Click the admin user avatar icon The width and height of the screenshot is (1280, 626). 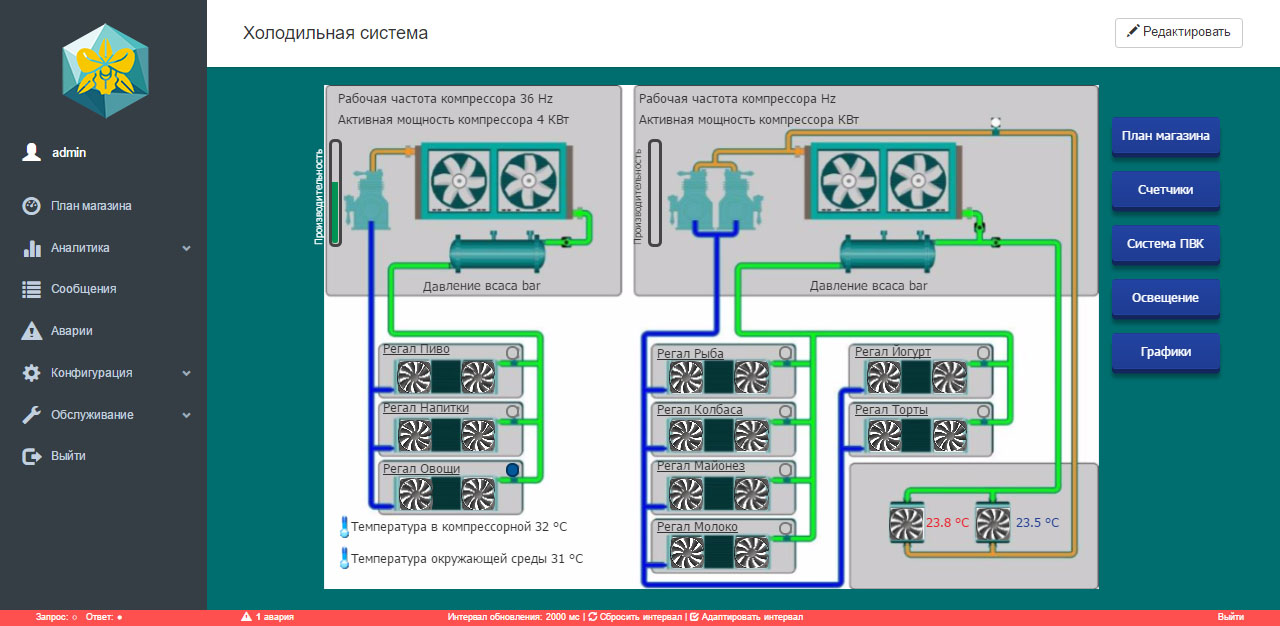[32, 152]
